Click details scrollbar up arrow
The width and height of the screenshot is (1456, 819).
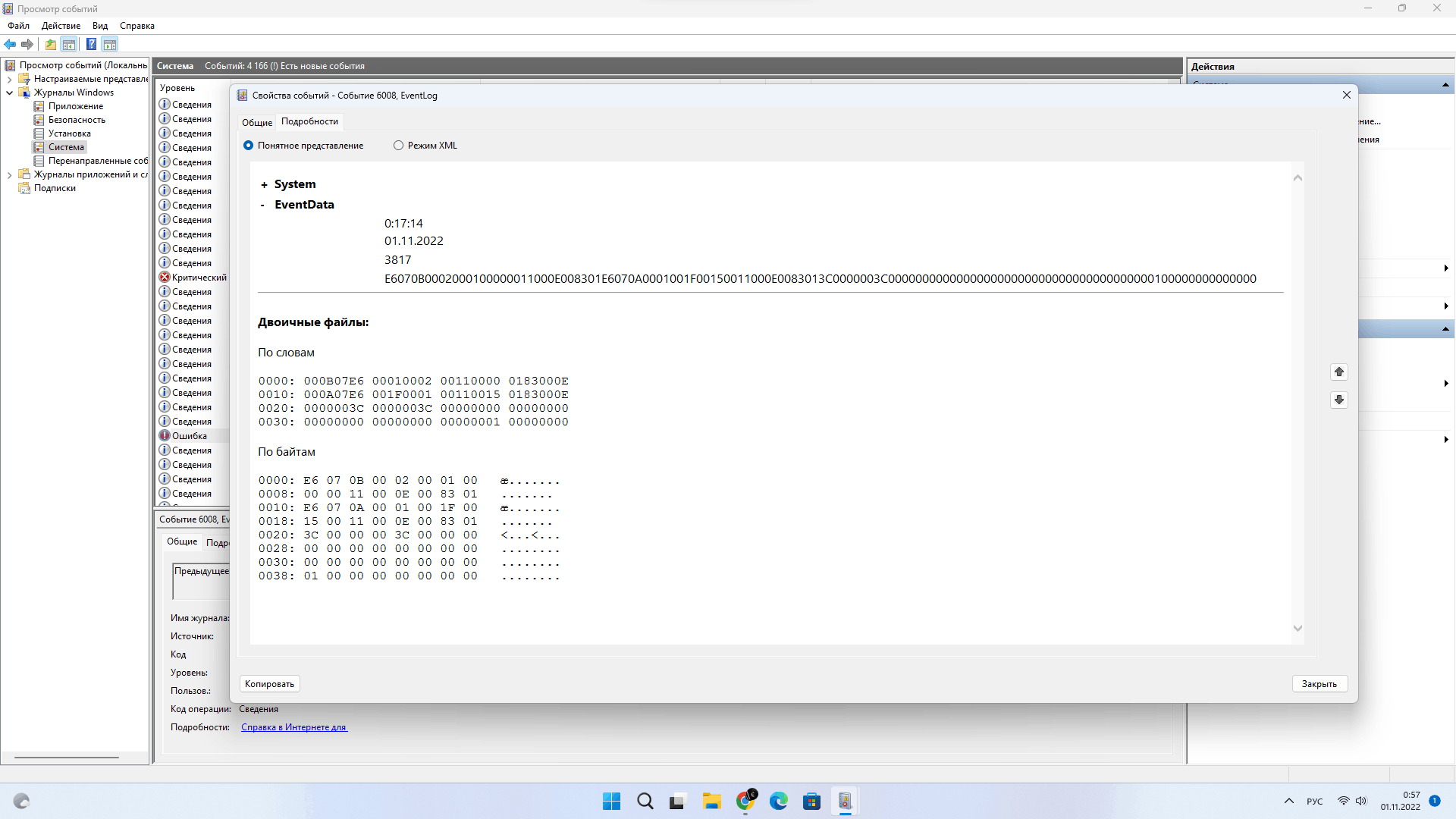1298,177
